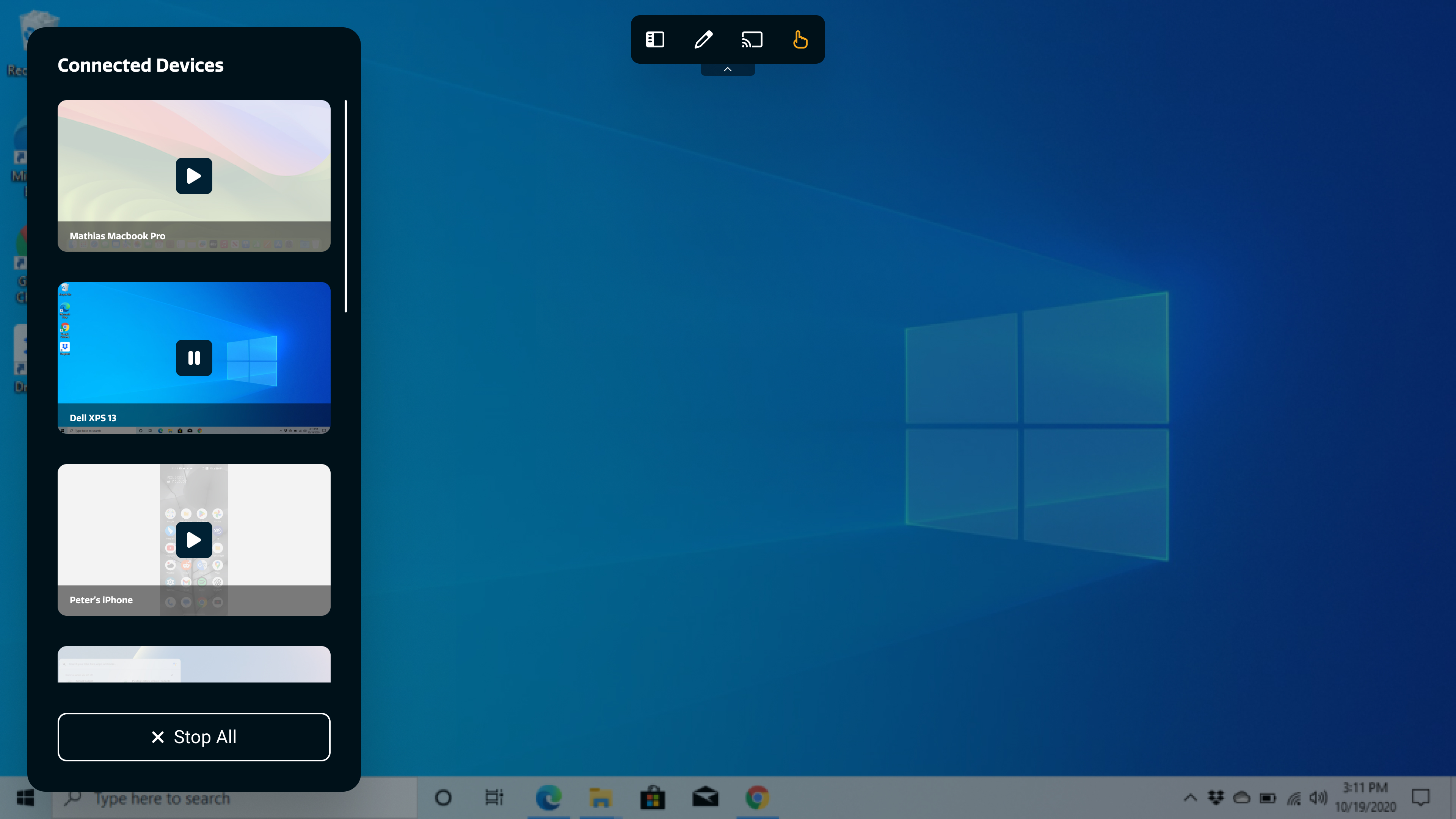This screenshot has width=1456, height=819.
Task: Open the Action Center notifications panel
Action: pyautogui.click(x=1421, y=797)
